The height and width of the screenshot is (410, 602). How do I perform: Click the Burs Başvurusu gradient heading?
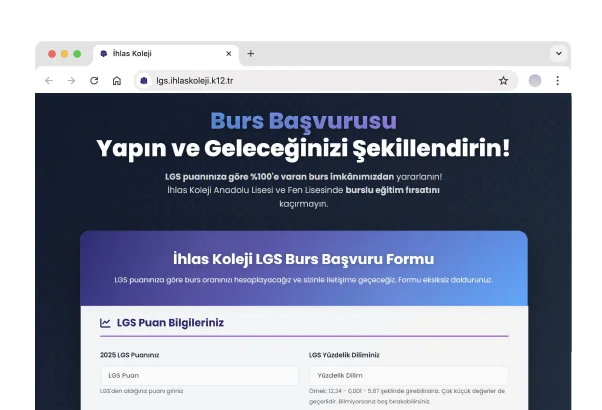coord(303,121)
